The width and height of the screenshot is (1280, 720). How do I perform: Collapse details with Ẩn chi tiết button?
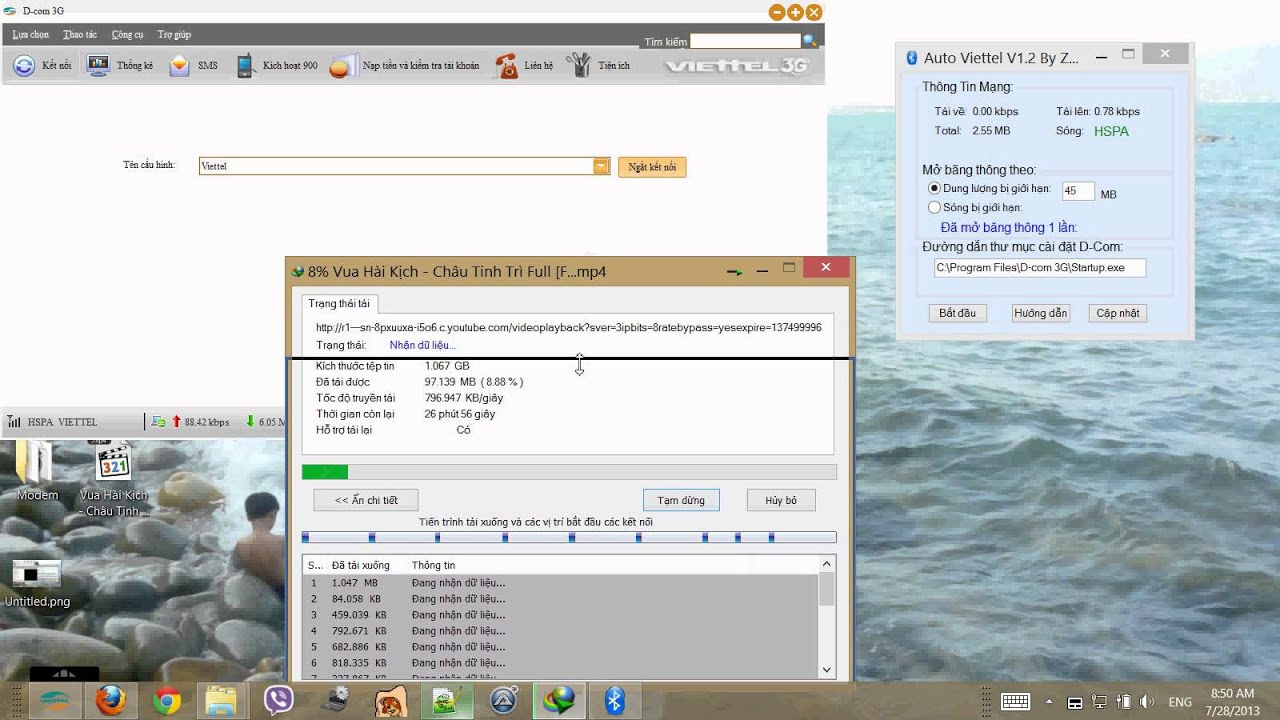pyautogui.click(x=365, y=500)
